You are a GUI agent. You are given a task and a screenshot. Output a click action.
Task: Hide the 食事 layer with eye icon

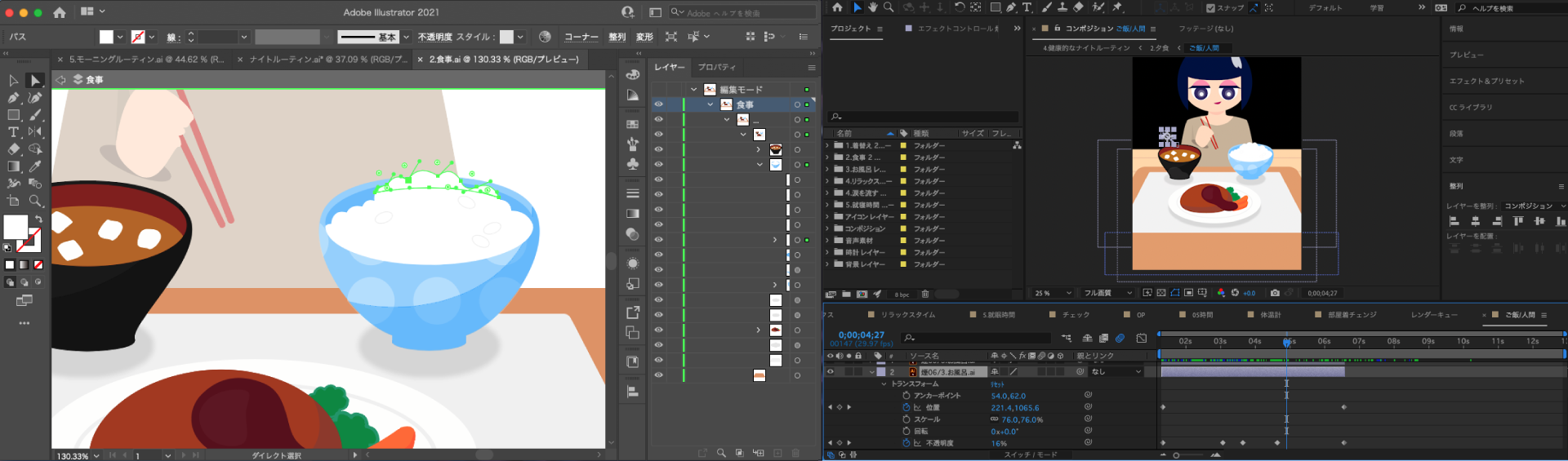658,104
